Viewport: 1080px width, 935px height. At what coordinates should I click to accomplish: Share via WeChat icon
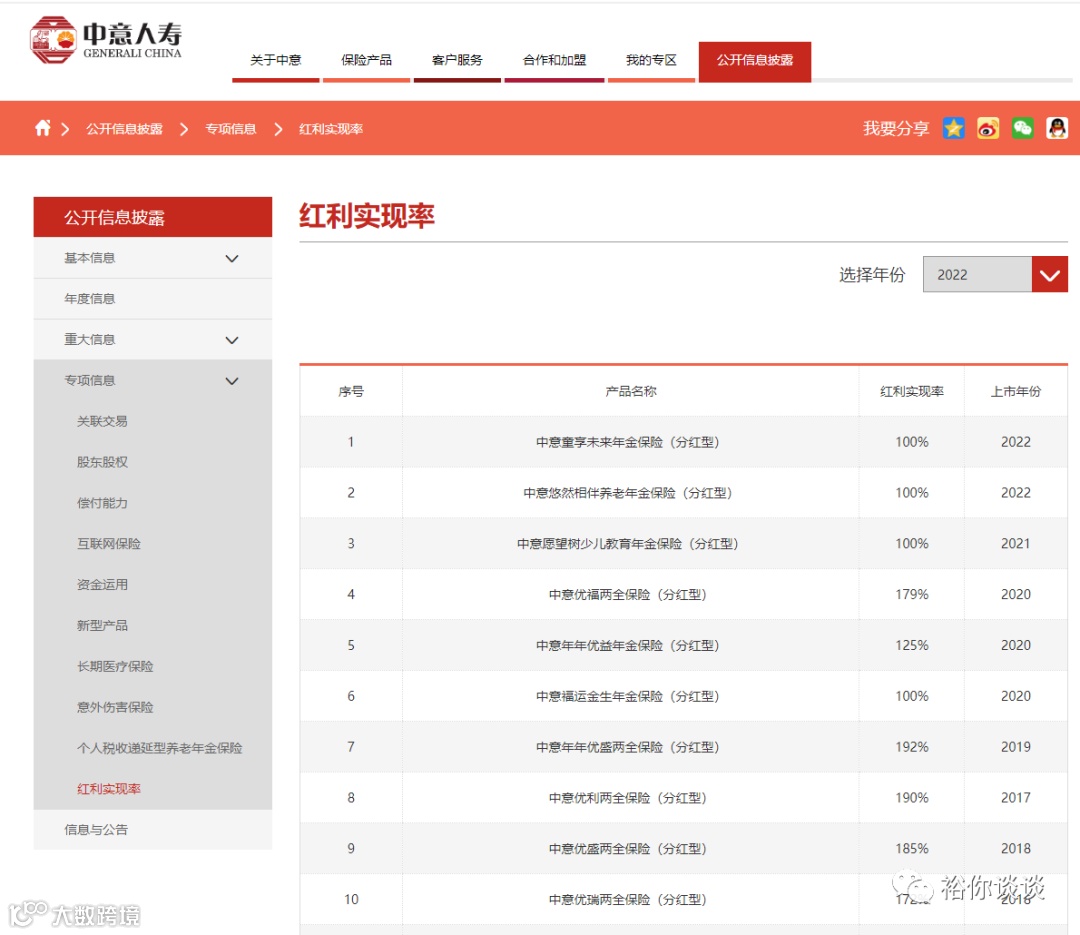pos(1022,128)
